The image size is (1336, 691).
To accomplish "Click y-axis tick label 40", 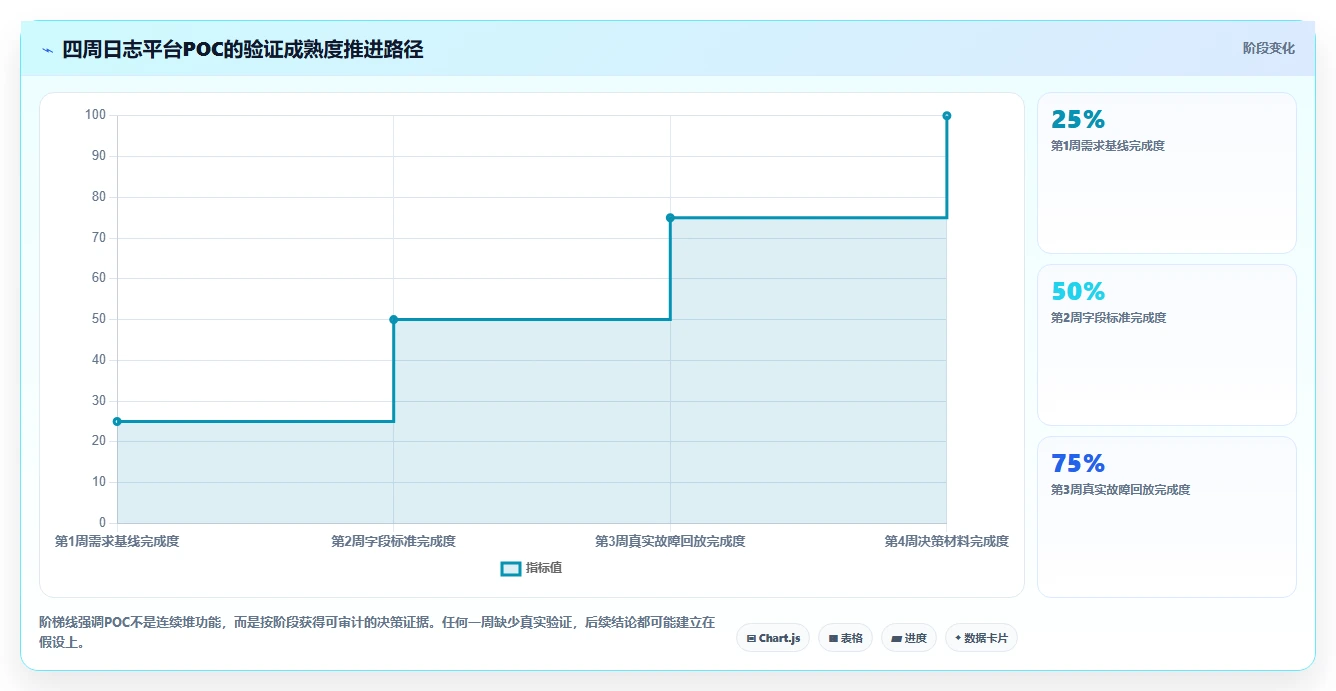I will (x=98, y=360).
